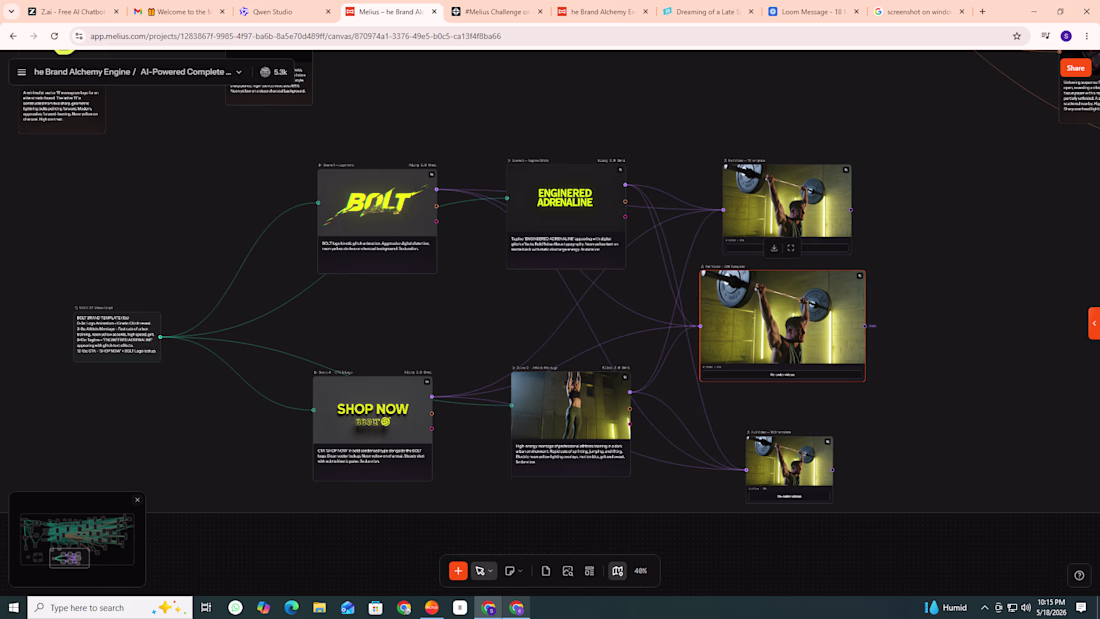Open File Explorer from the taskbar

tap(319, 607)
